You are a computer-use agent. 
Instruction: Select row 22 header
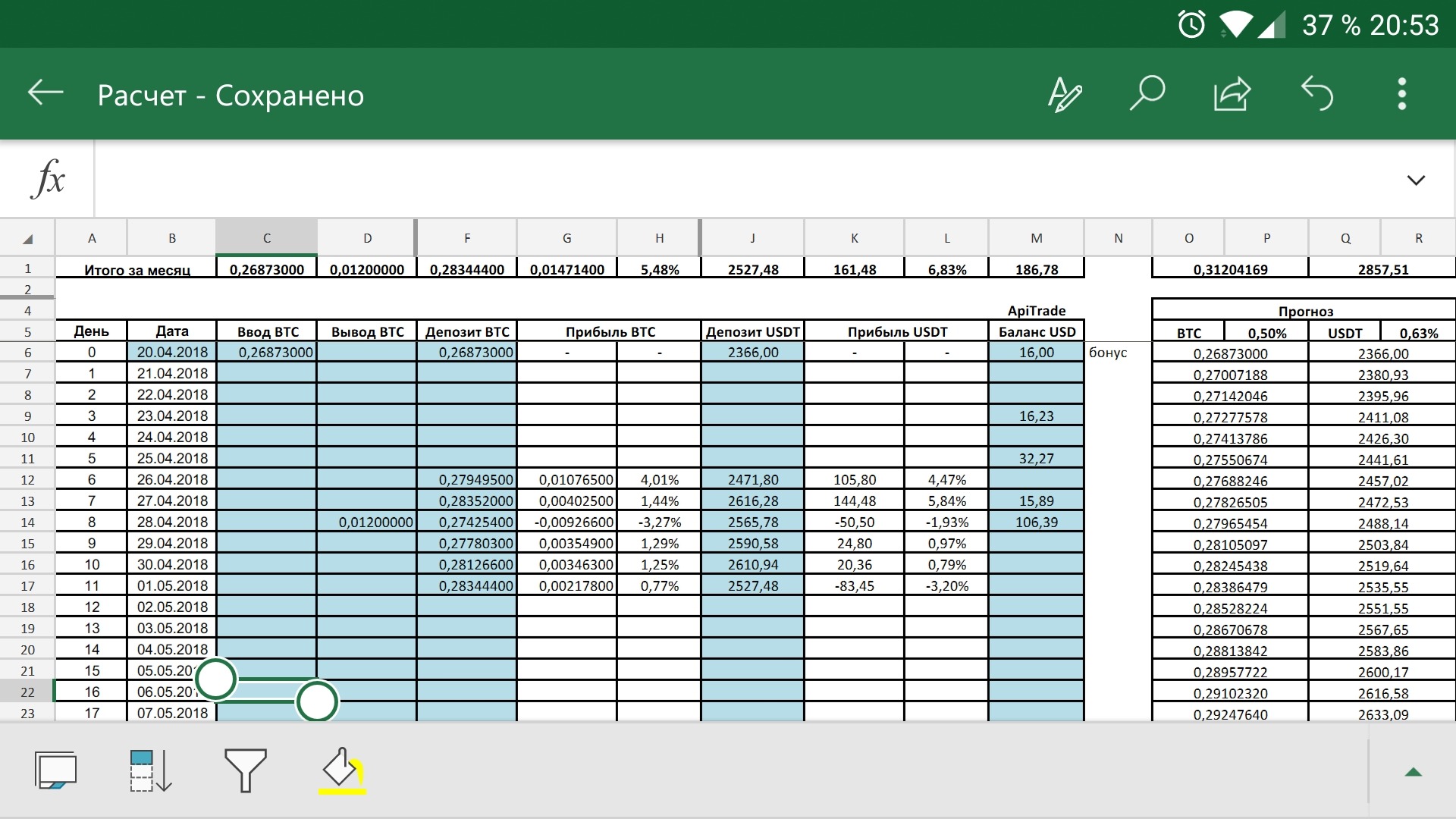(28, 692)
